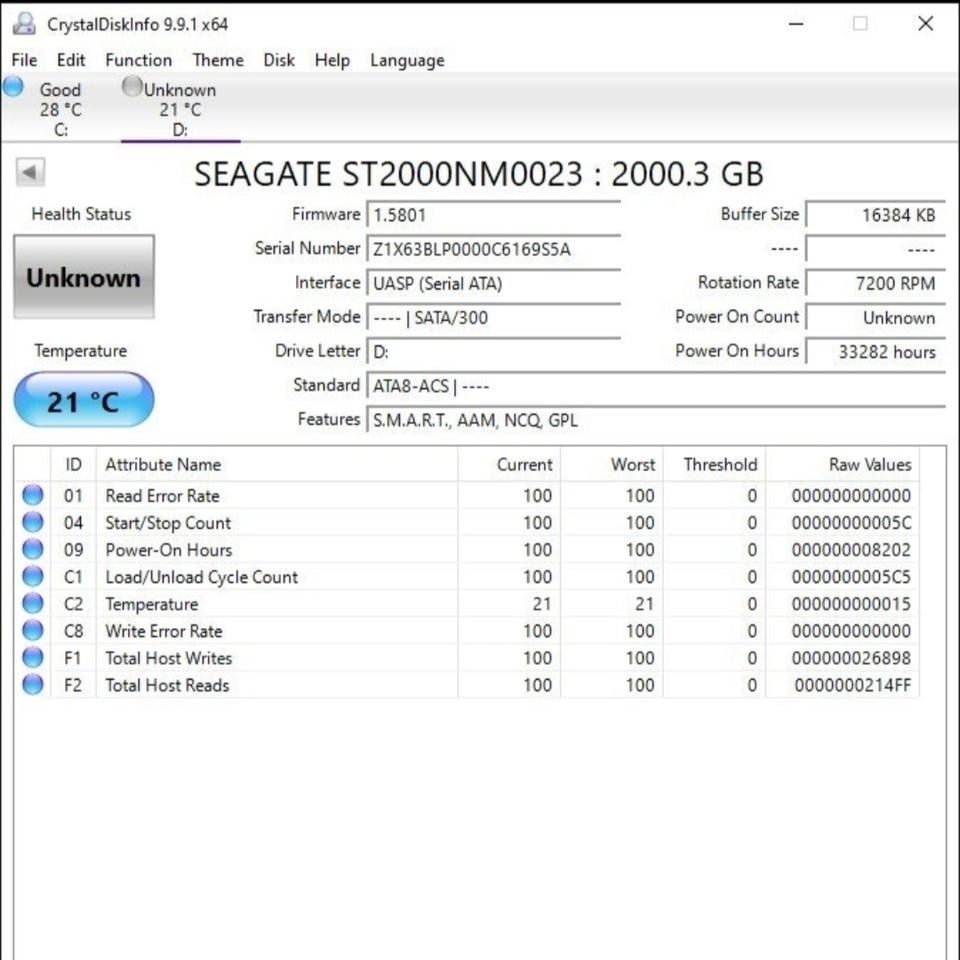Click the ID column header
This screenshot has width=960, height=960.
(73, 464)
